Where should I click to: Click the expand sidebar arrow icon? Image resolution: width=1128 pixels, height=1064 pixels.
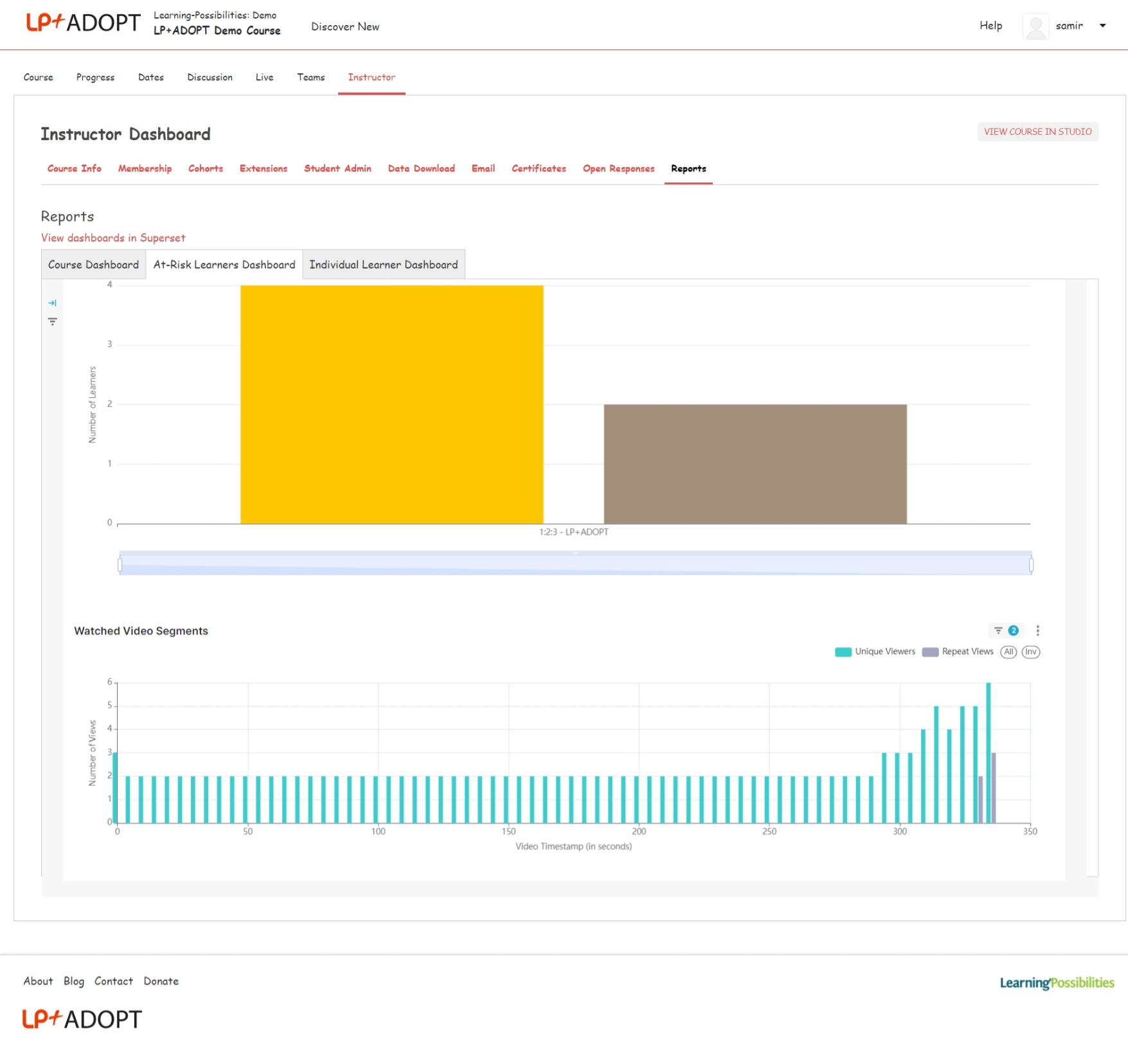[x=53, y=303]
